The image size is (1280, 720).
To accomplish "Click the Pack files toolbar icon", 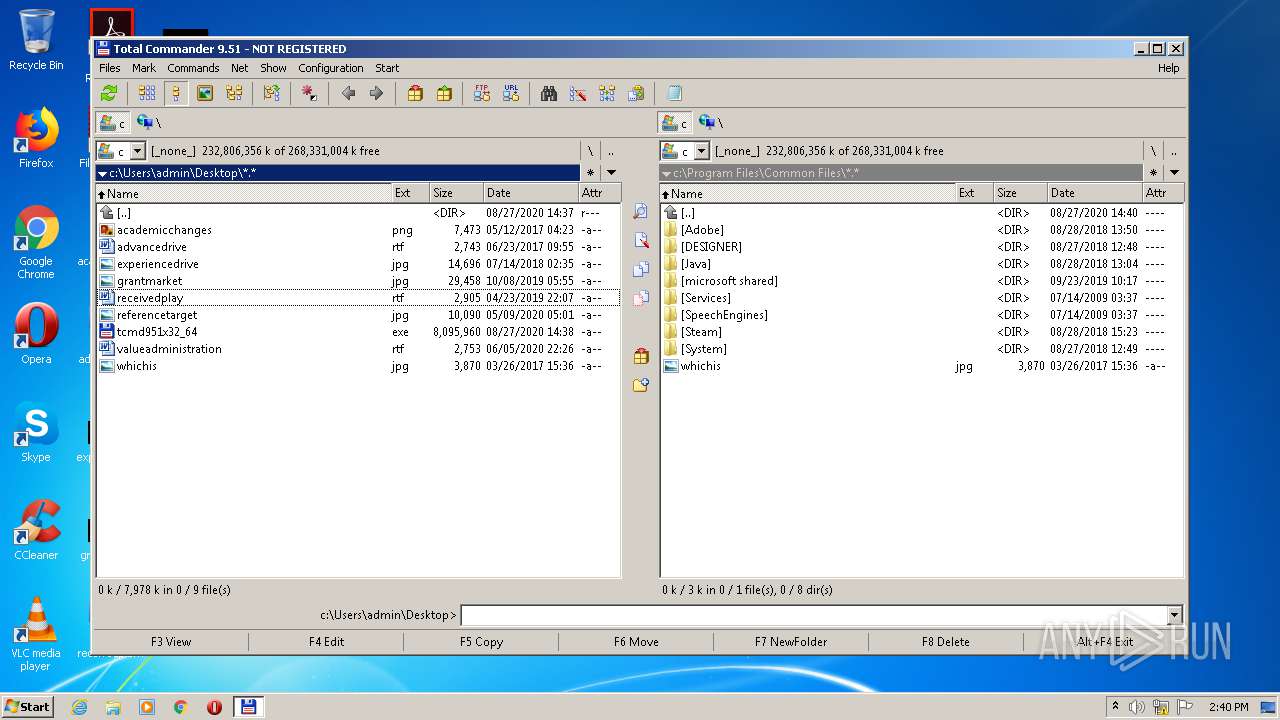I will pyautogui.click(x=415, y=93).
